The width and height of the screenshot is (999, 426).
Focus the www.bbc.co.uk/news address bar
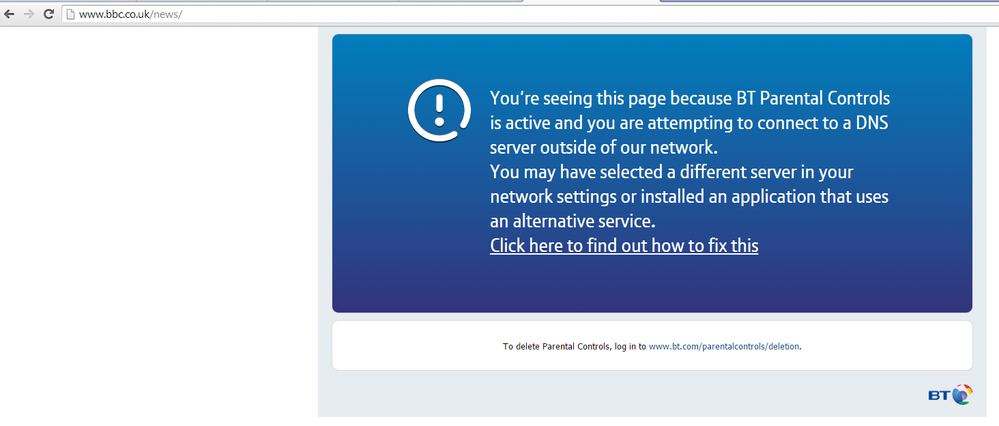coord(530,15)
